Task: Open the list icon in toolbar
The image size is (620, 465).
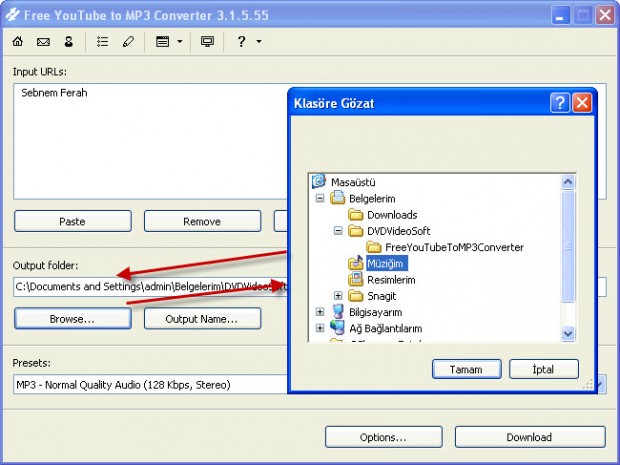Action: click(102, 42)
